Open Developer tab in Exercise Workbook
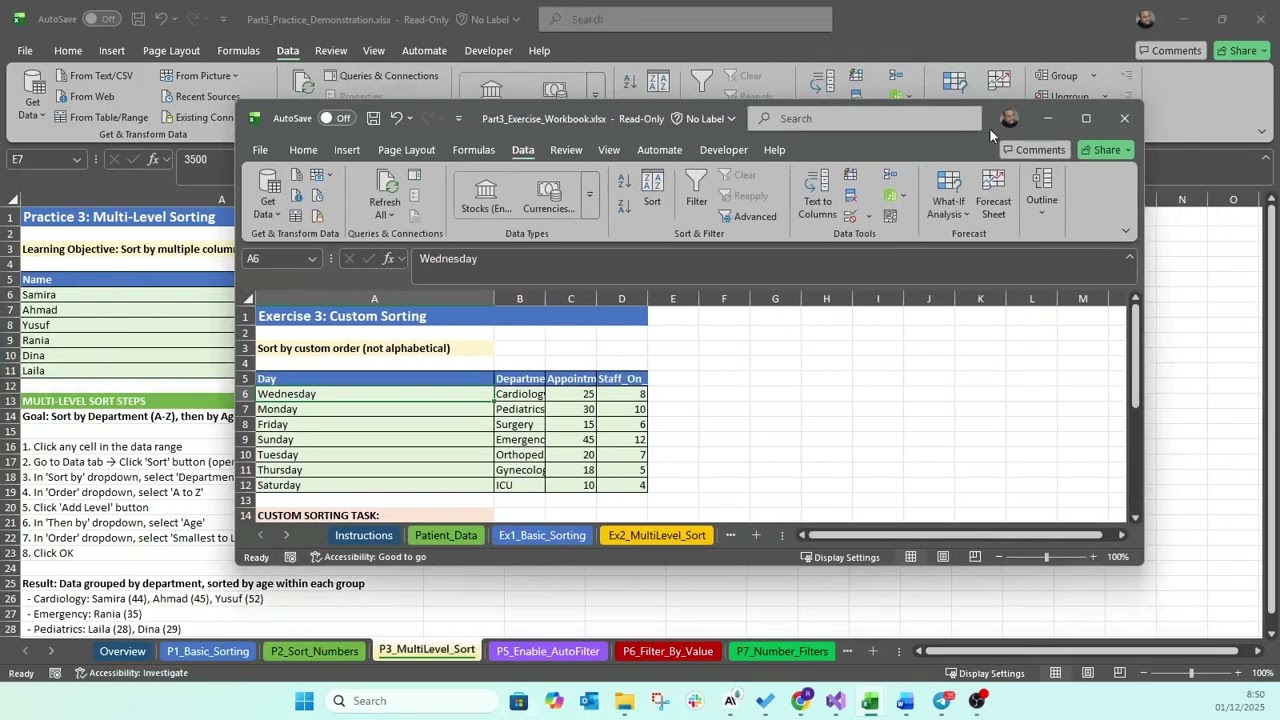 (x=723, y=150)
